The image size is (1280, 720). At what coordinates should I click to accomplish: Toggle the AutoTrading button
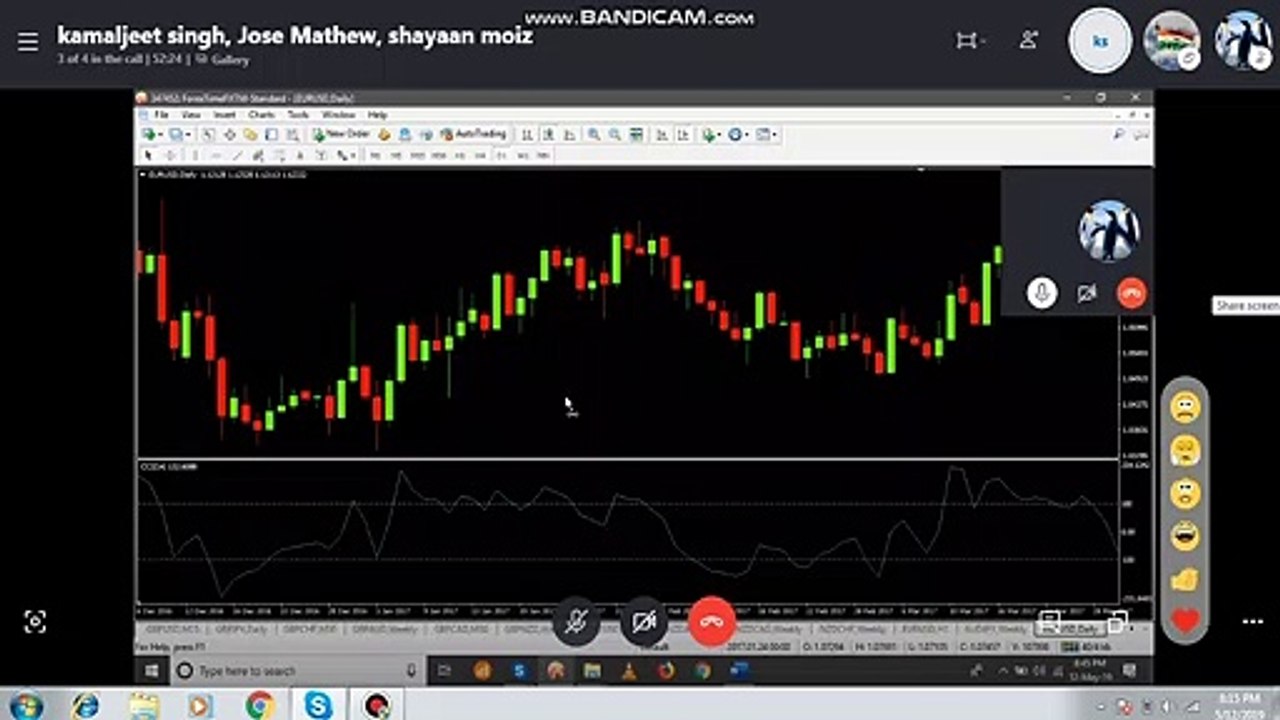474,134
